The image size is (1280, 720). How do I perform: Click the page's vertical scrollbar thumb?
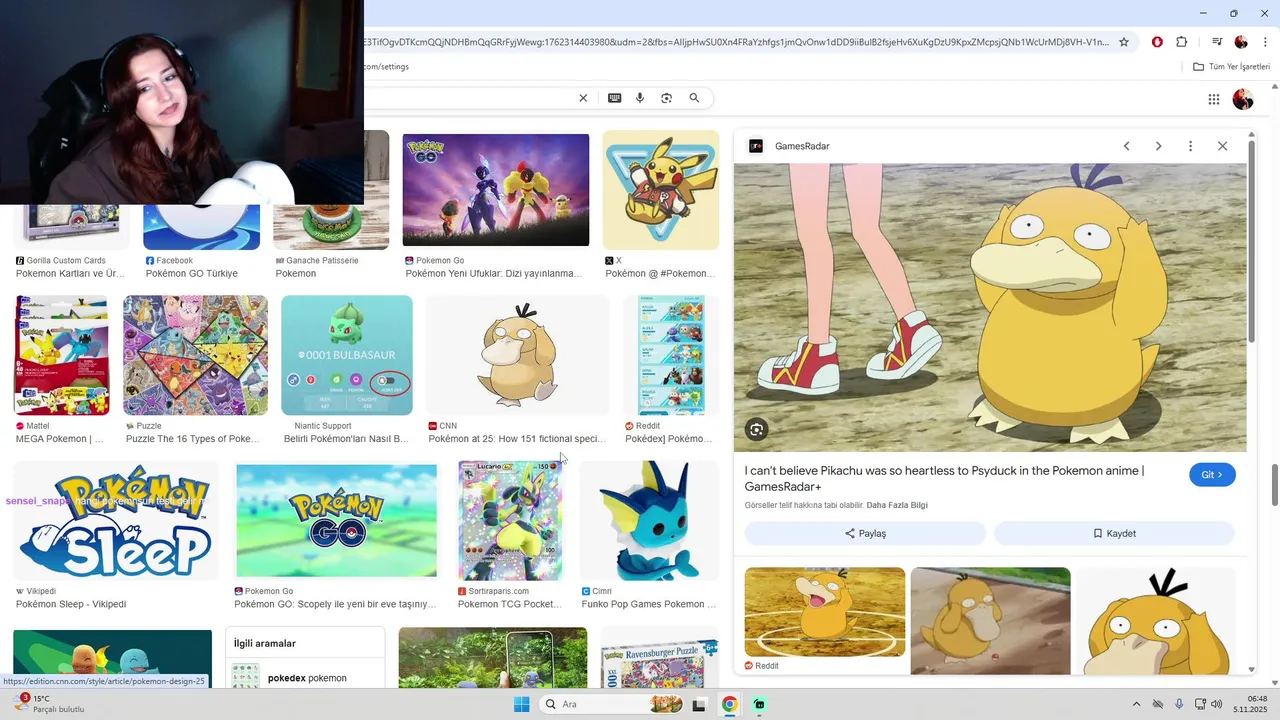coord(1274,485)
